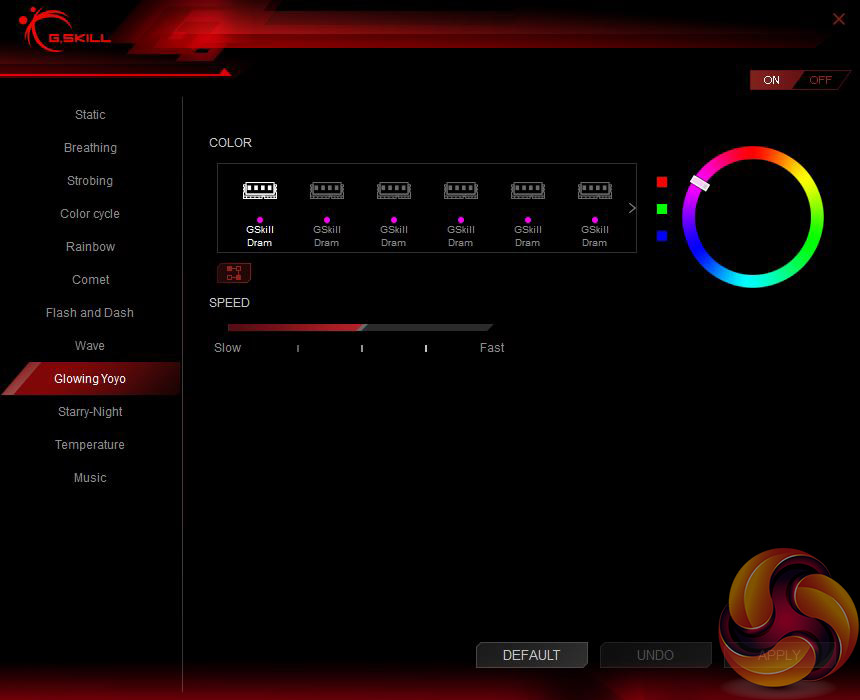860x700 pixels.
Task: Select the fourth GSkill Dram module icon
Action: coord(461,190)
